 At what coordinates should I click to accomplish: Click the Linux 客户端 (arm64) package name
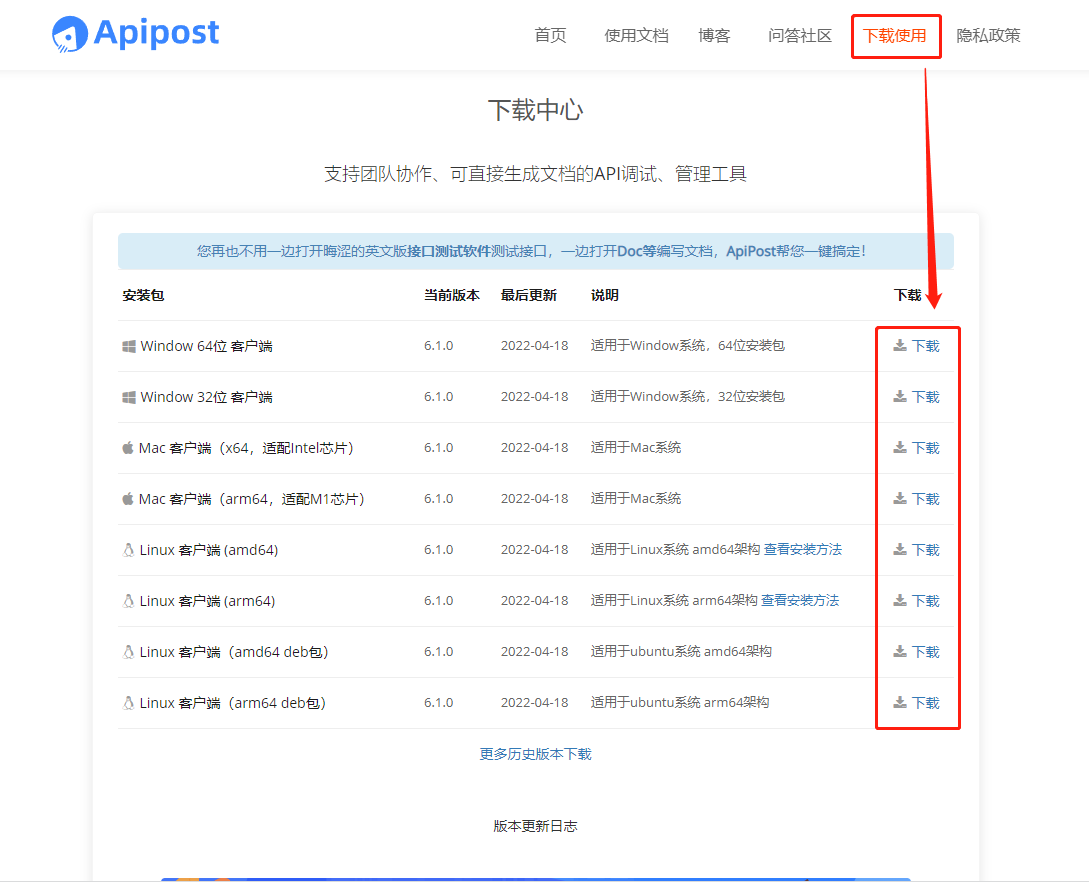coord(208,601)
